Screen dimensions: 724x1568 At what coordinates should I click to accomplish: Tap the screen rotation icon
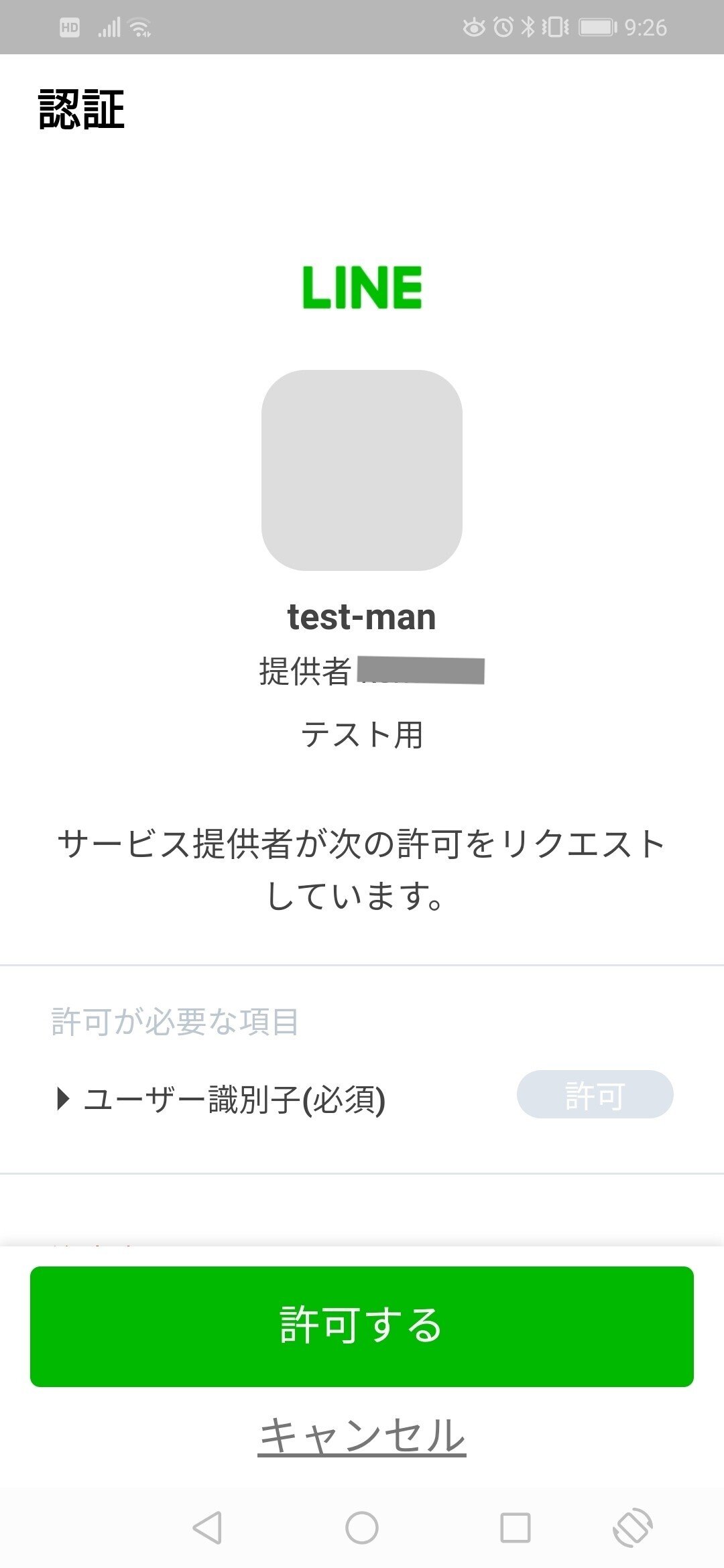[x=632, y=1528]
